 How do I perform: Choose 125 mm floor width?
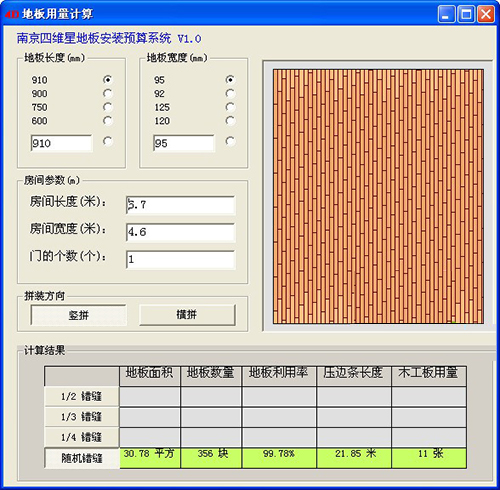coord(230,107)
